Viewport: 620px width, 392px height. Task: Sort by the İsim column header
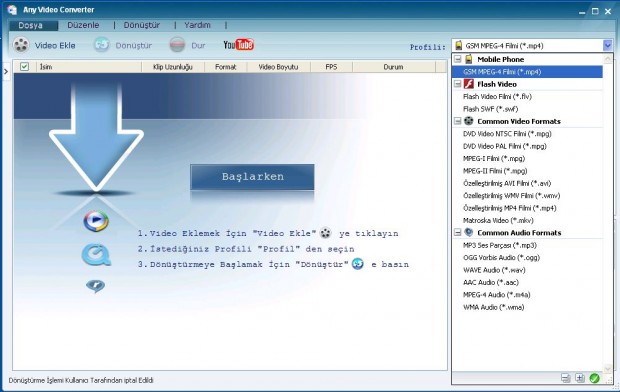[x=89, y=67]
